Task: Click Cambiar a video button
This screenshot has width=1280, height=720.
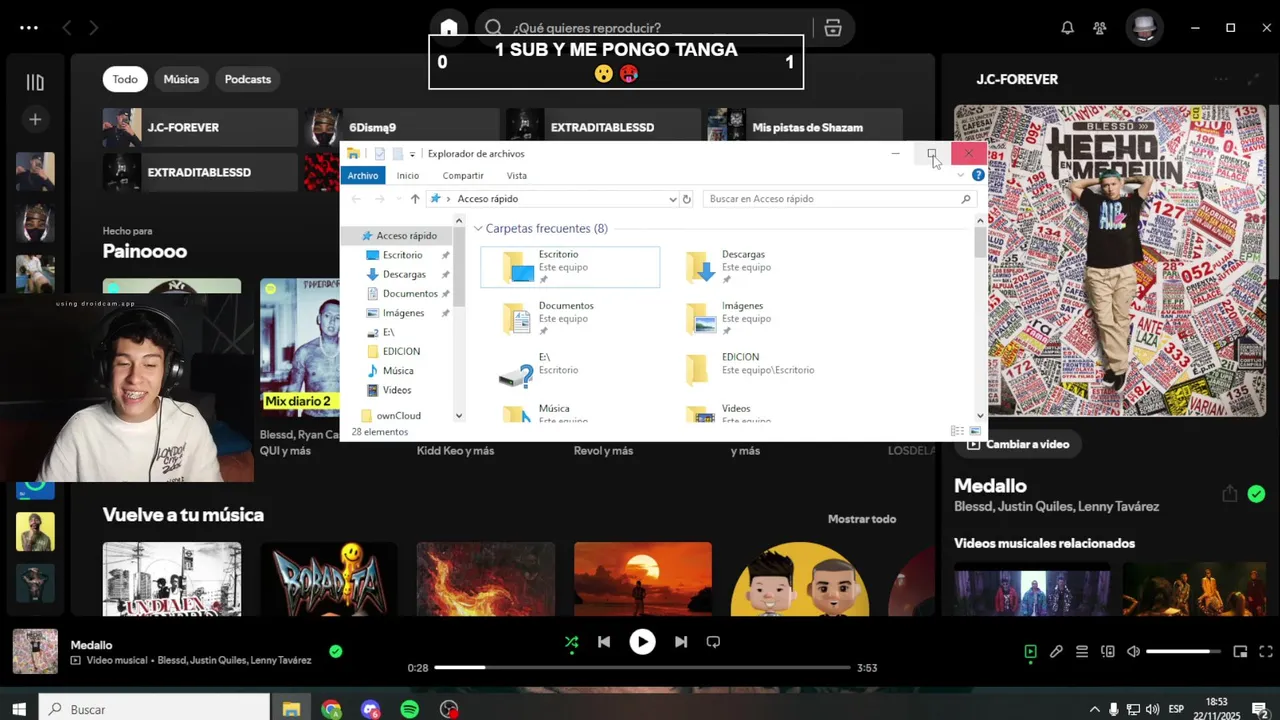Action: 1018,444
